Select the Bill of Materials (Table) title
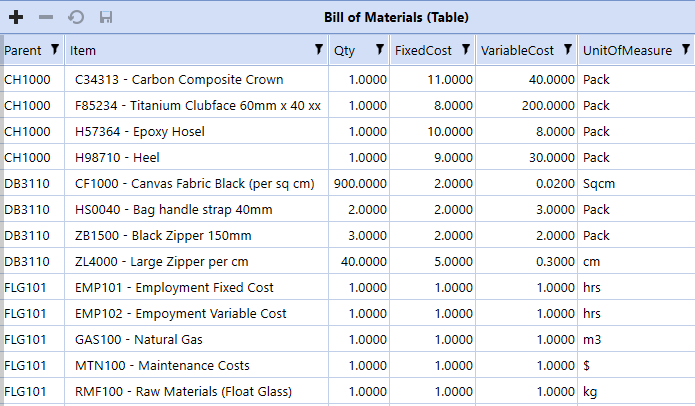695x406 pixels. pyautogui.click(x=396, y=17)
